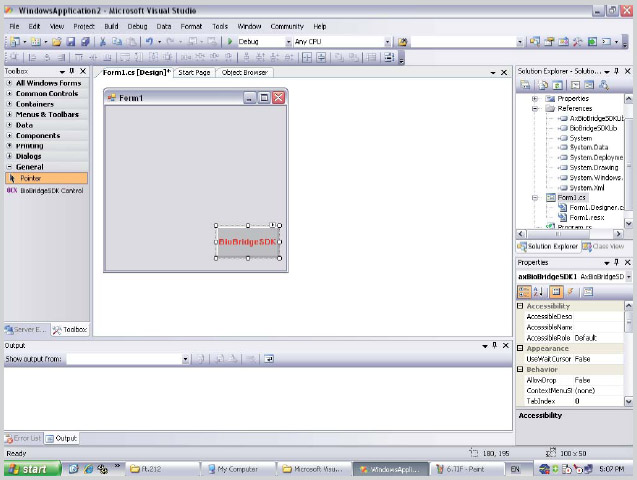Expand All Windows Forms toolbox group
Viewport: 637px width, 480px height.
coord(9,83)
